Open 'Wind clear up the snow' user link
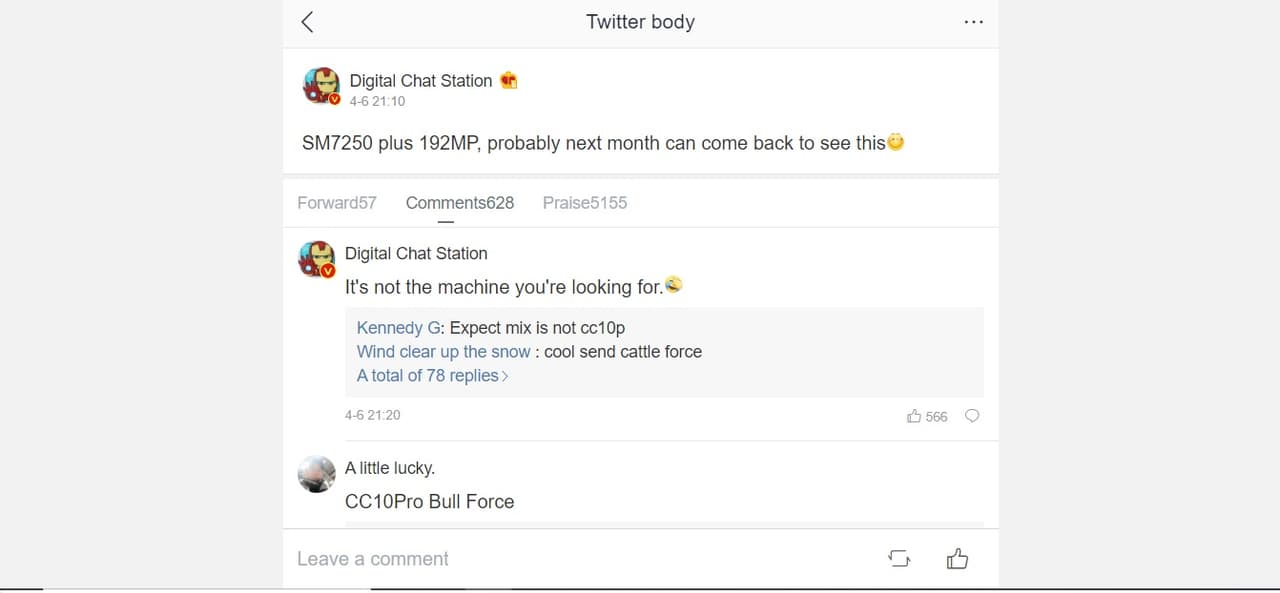Viewport: 1280px width, 593px height. [443, 352]
